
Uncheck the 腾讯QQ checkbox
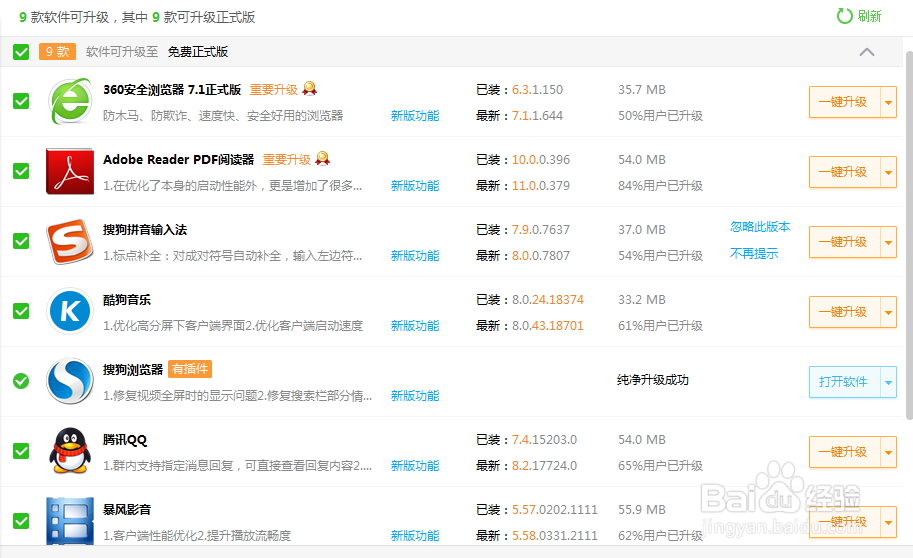tap(21, 451)
